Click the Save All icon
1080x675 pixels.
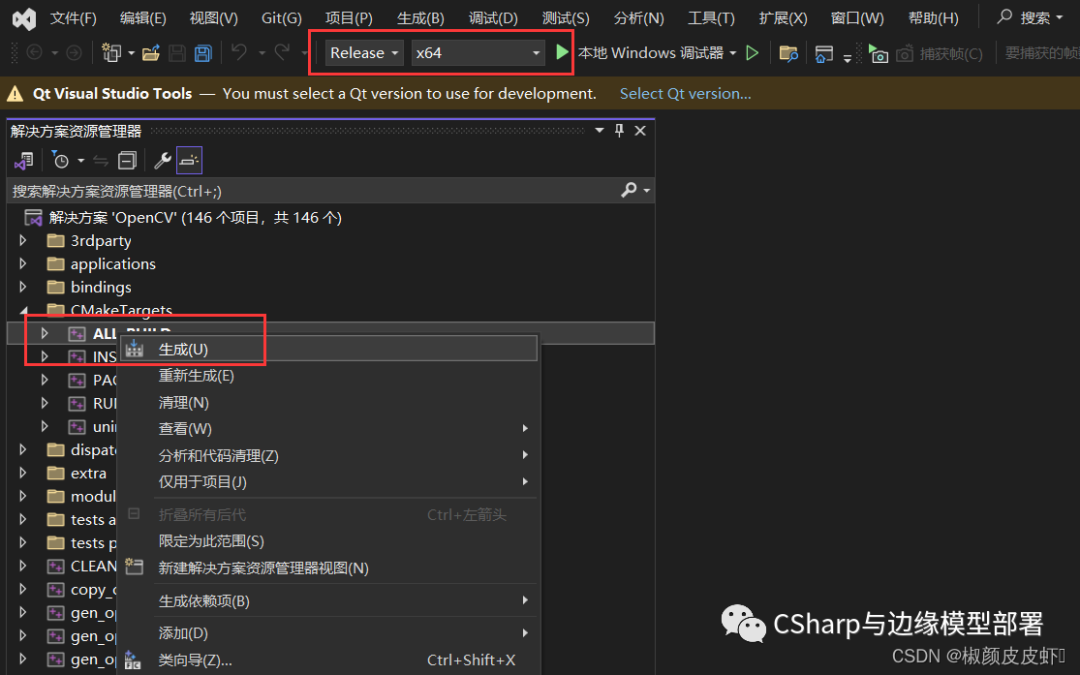[x=205, y=53]
